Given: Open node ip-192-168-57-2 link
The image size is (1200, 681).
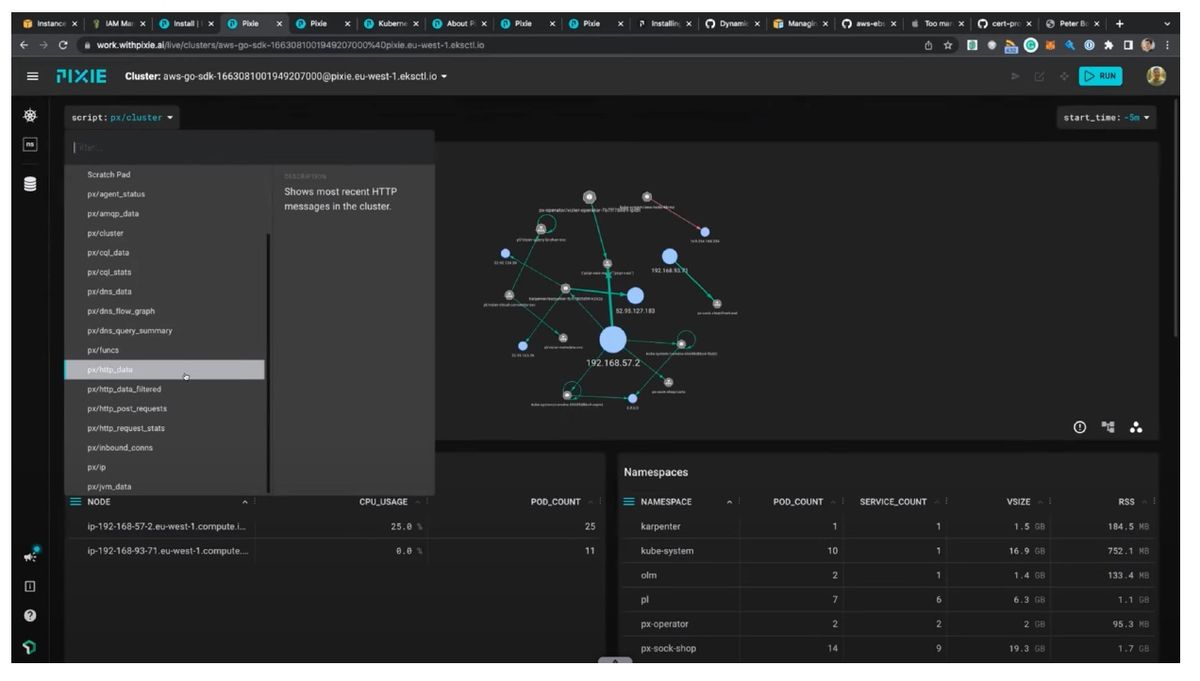Looking at the screenshot, I should (x=166, y=527).
